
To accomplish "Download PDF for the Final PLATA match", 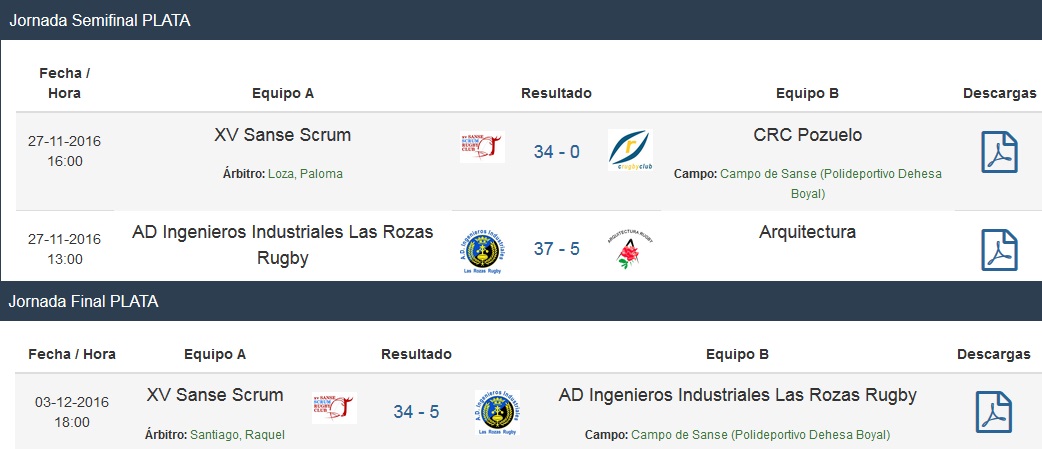I will click(x=993, y=412).
